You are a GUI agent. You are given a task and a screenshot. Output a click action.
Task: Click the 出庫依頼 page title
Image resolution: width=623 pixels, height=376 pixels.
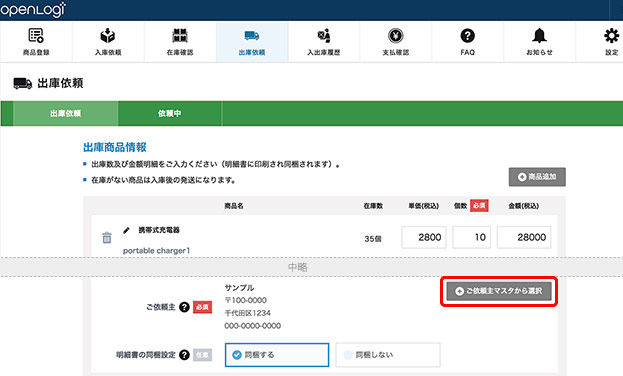60,83
